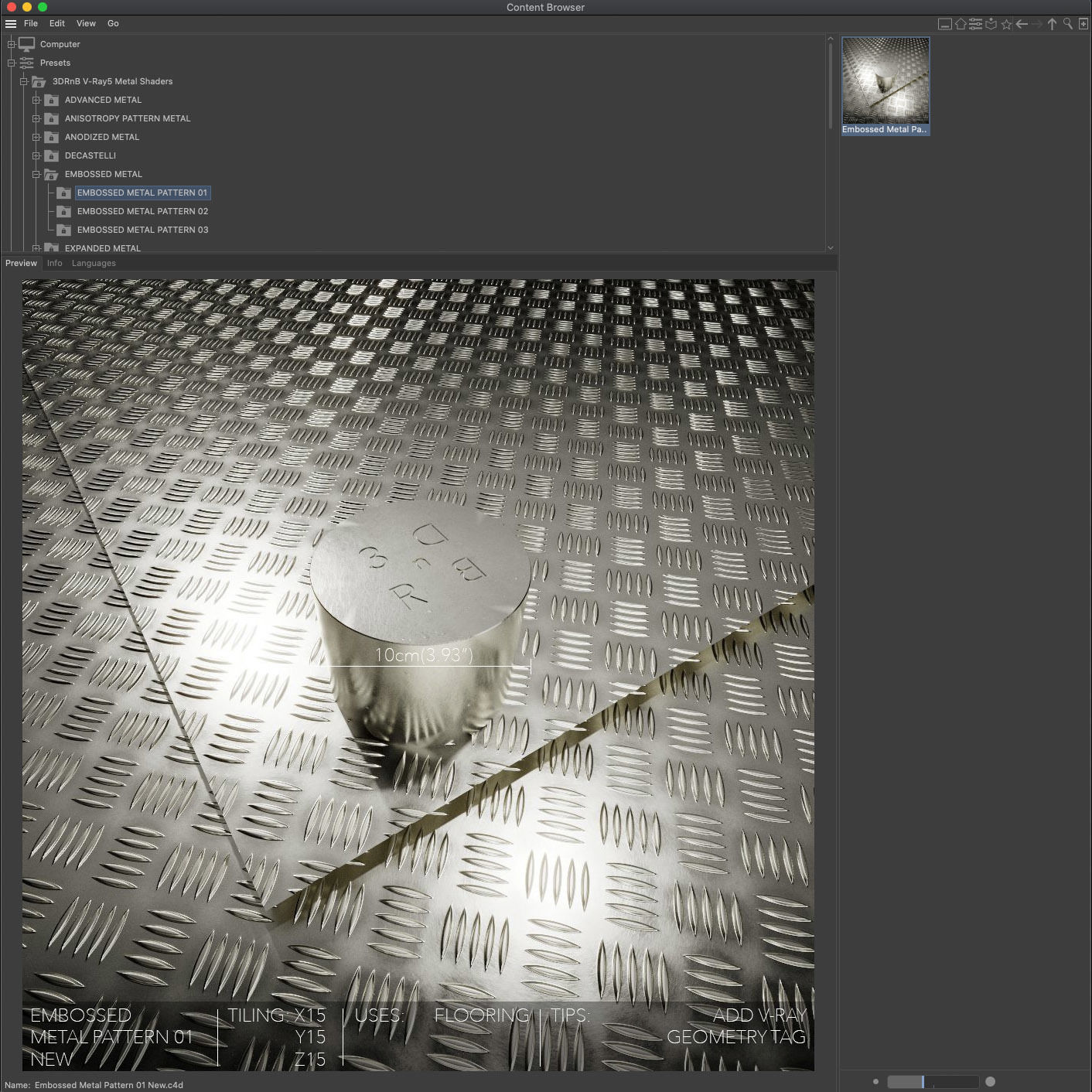The image size is (1092, 1092).
Task: Select ADVANCED METAL label
Action: coord(104,100)
